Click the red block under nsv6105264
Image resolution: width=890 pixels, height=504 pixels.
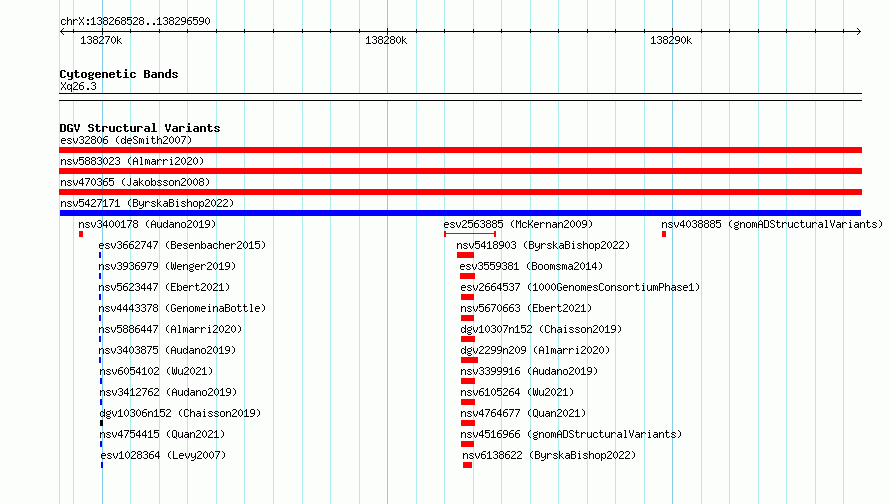(x=468, y=402)
